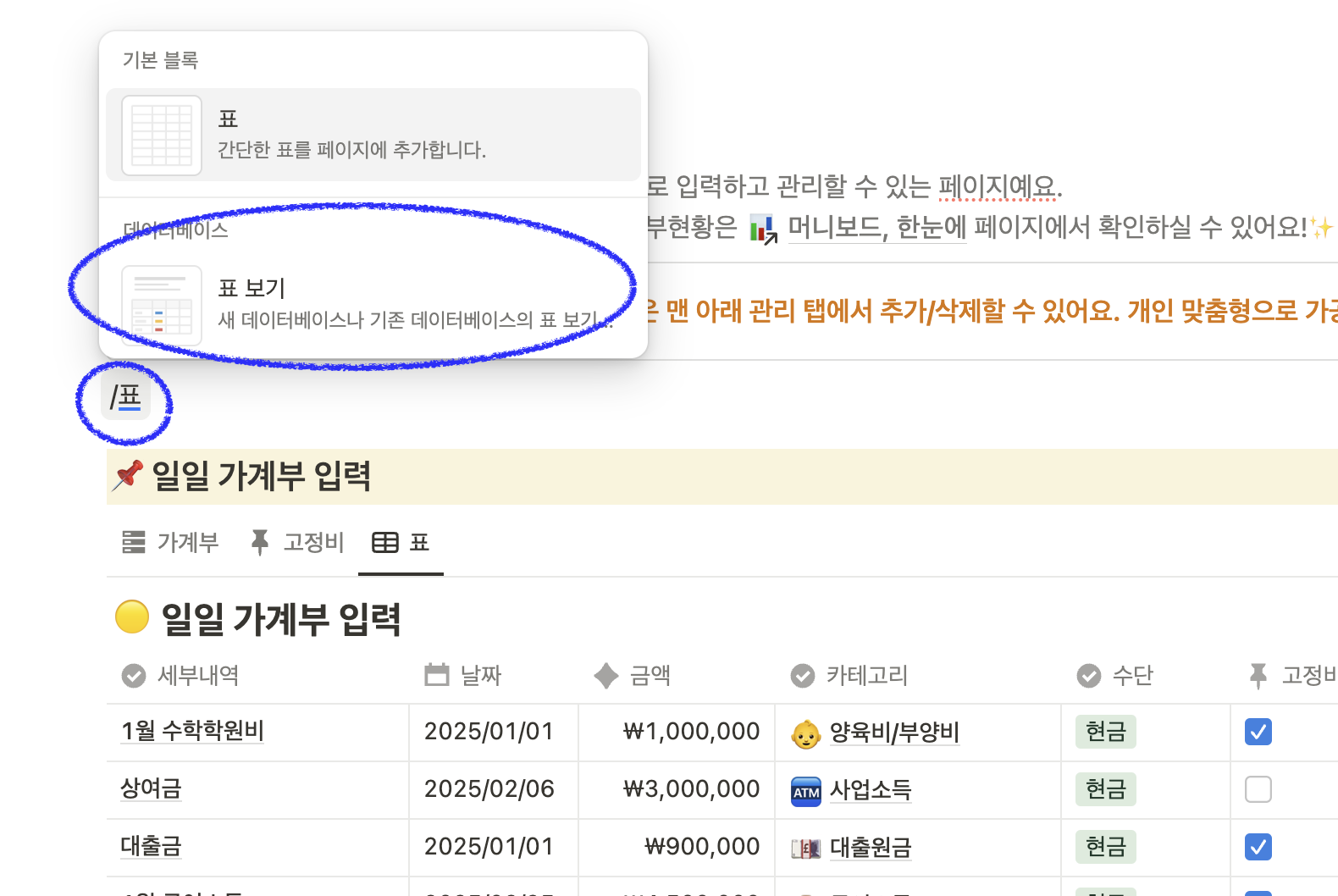Click the orange 관리 탭에서 추가/삭제 notice text
Image resolution: width=1338 pixels, height=896 pixels.
tap(992, 311)
